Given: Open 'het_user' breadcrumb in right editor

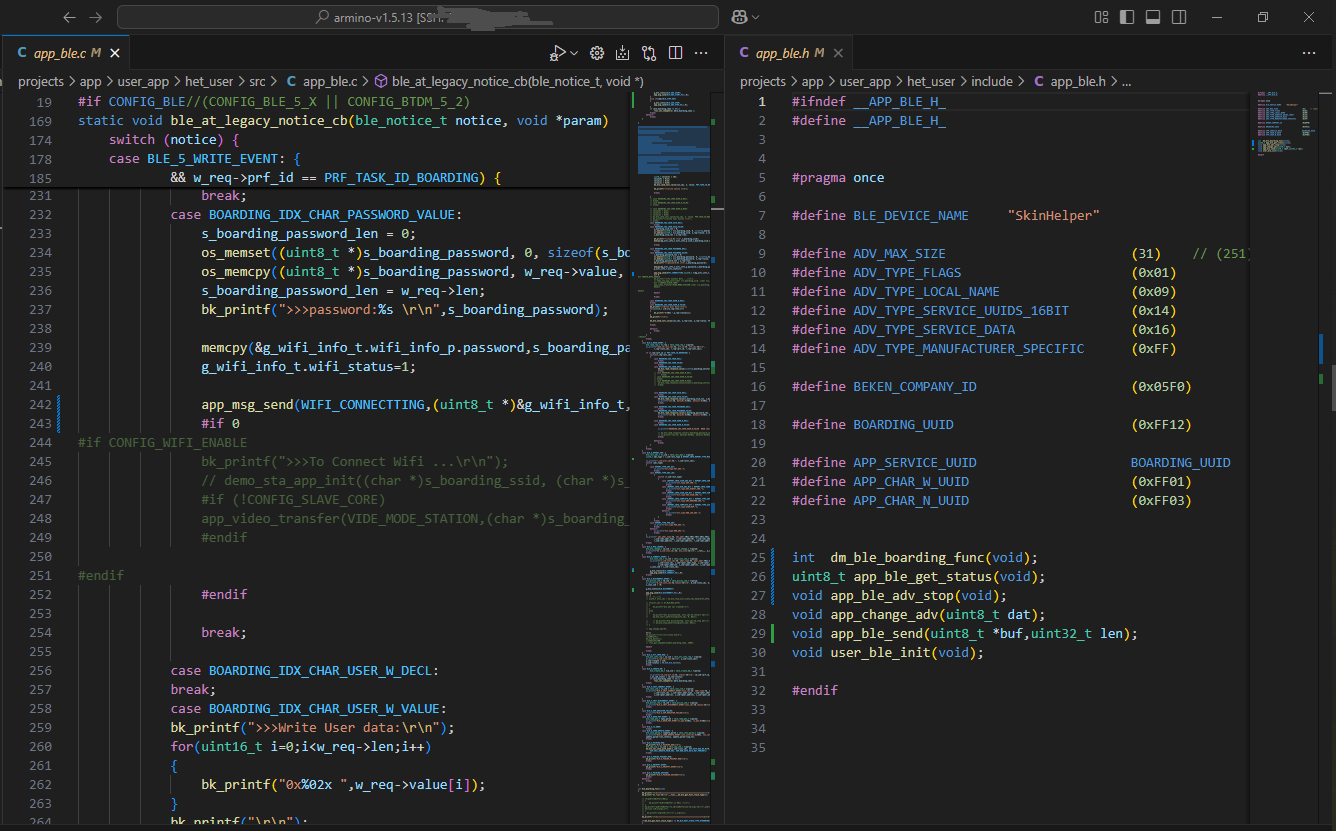Looking at the screenshot, I should tap(931, 81).
